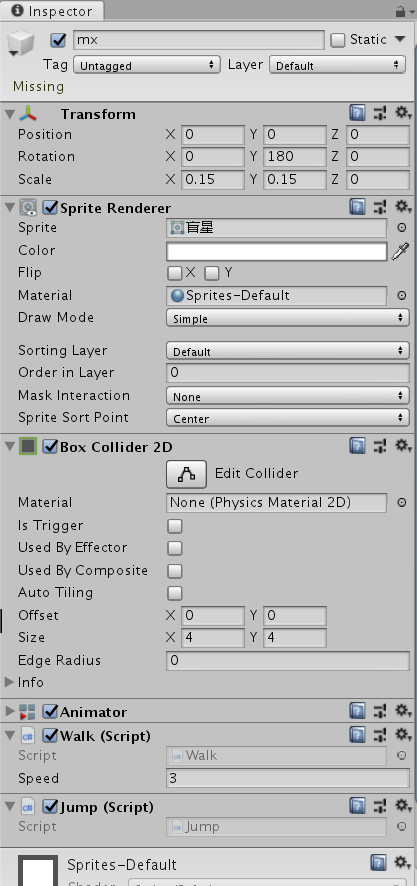Open Animator component gear menu

402,711
